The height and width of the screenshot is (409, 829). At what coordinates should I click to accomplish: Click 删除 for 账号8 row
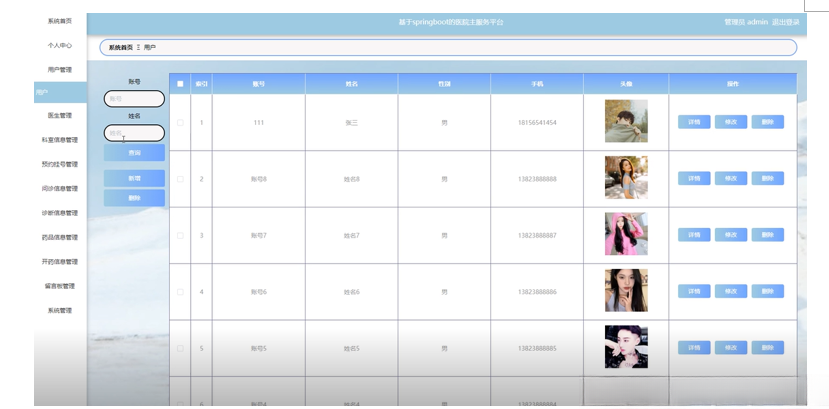(x=768, y=178)
